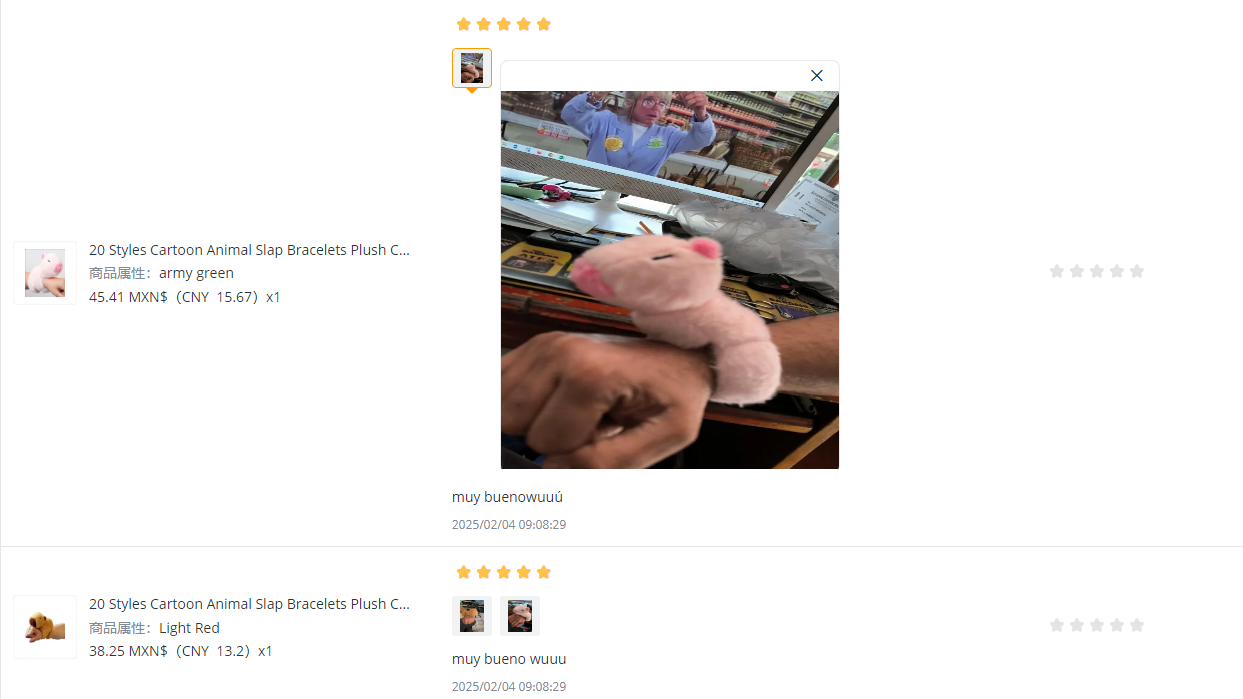Open first product's Slap Bracelets title link

(249, 250)
